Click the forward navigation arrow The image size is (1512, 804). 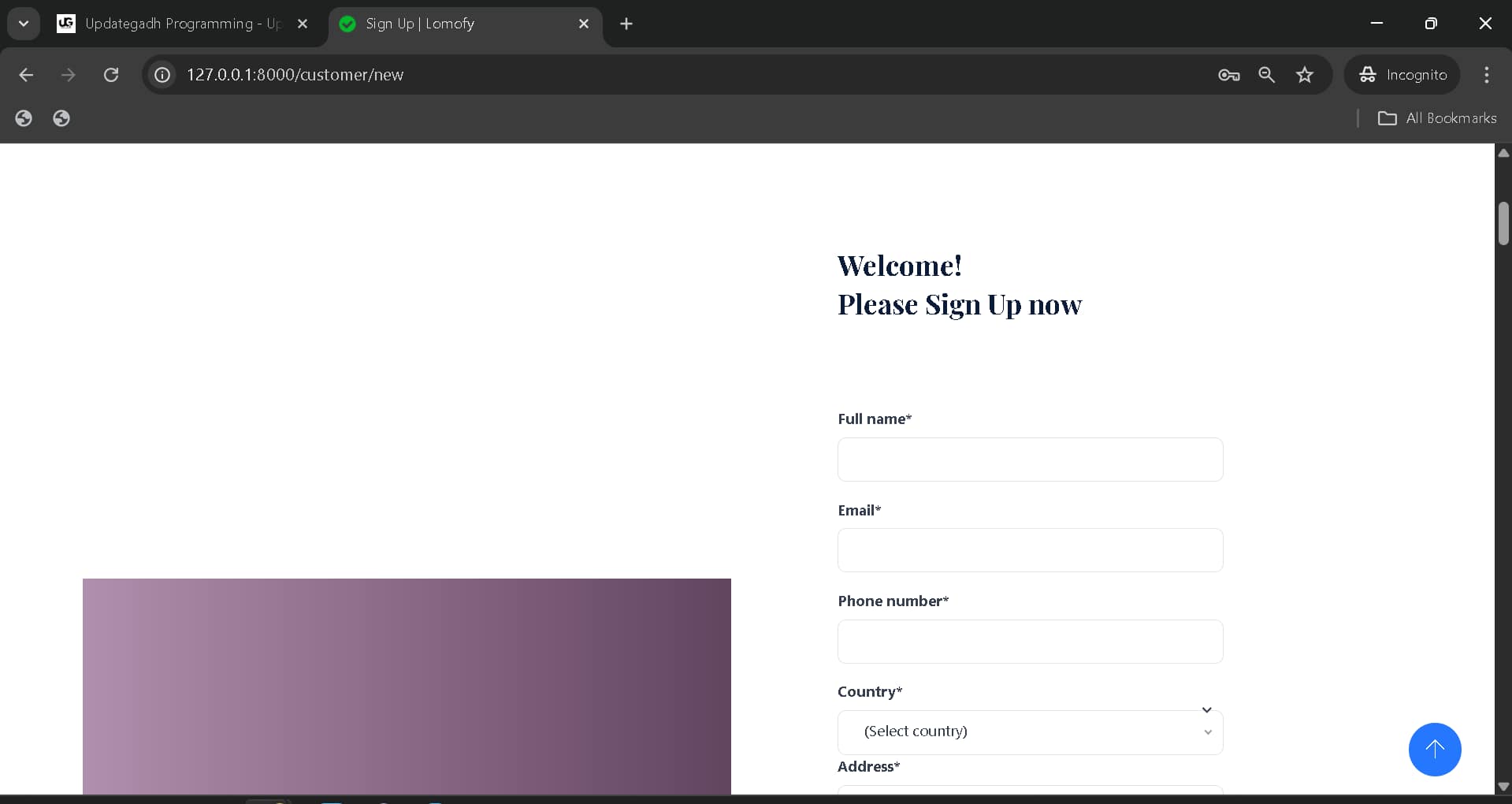coord(69,74)
